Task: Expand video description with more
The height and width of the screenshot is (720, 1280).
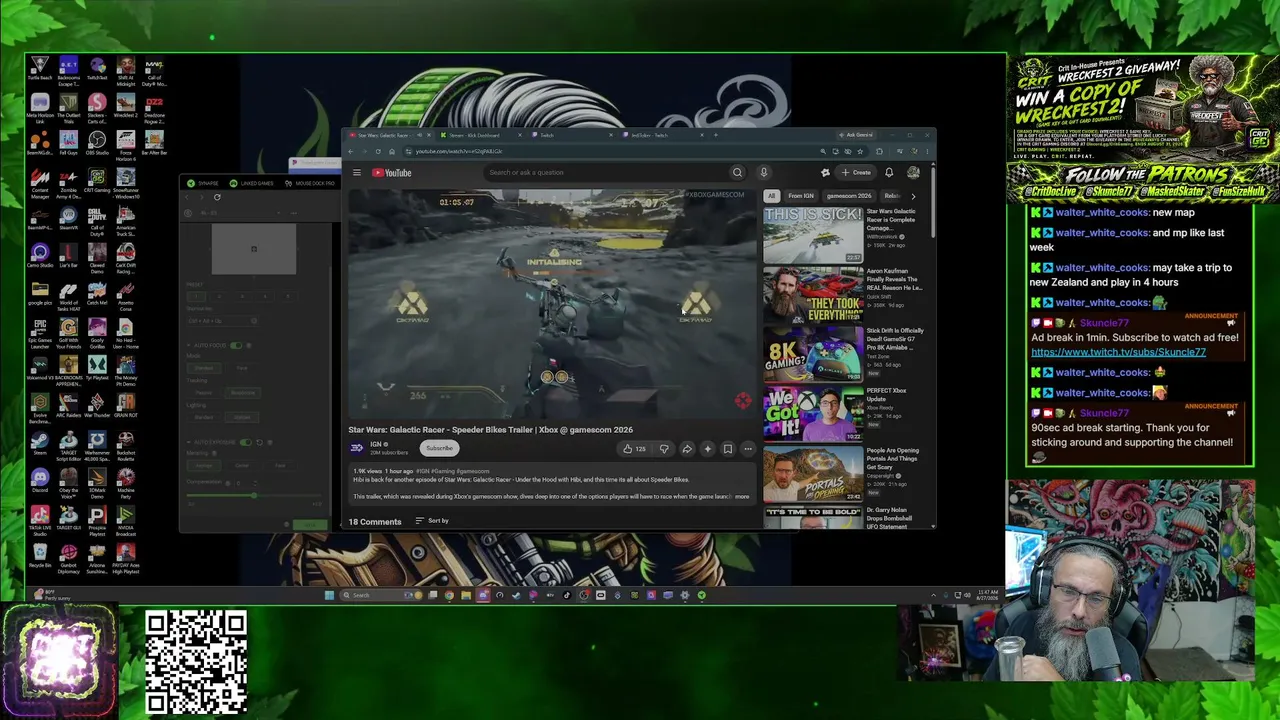Action: [x=741, y=497]
